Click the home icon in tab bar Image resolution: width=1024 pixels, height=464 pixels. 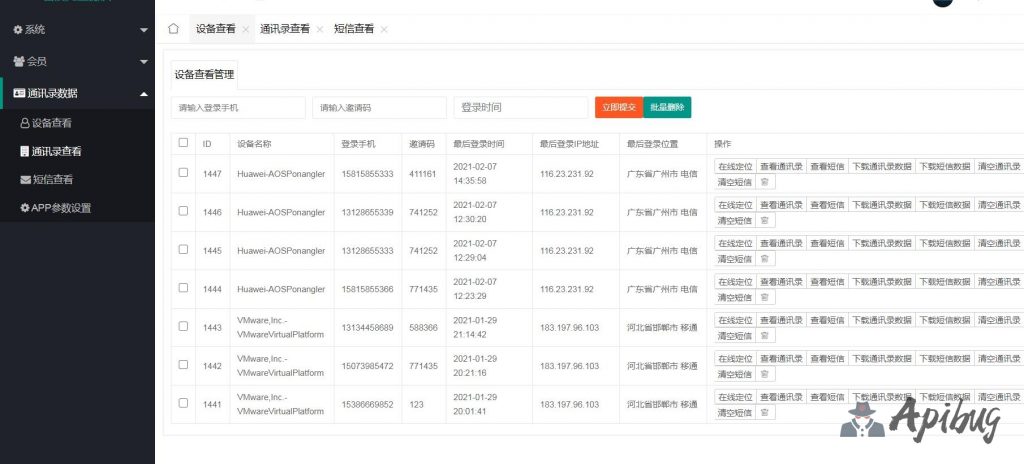[x=173, y=29]
